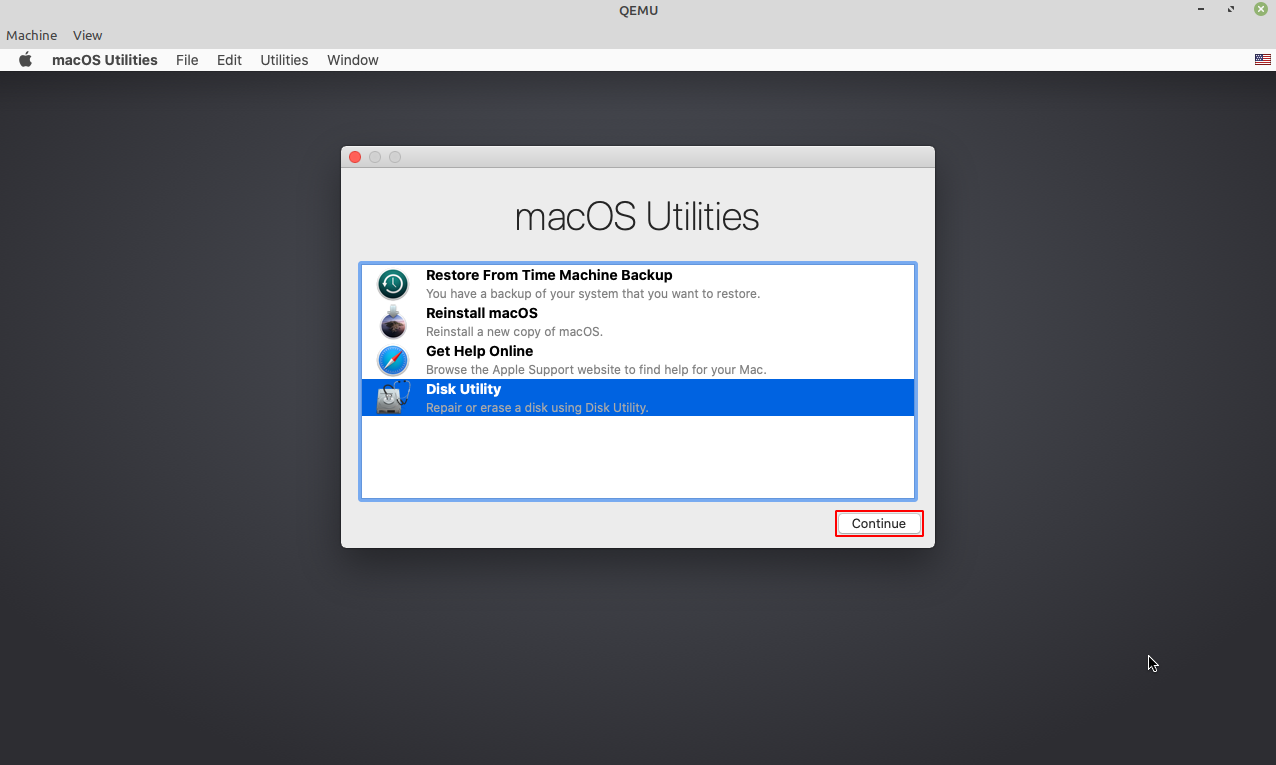This screenshot has width=1276, height=765.
Task: Open the Utilities menu
Action: [x=284, y=60]
